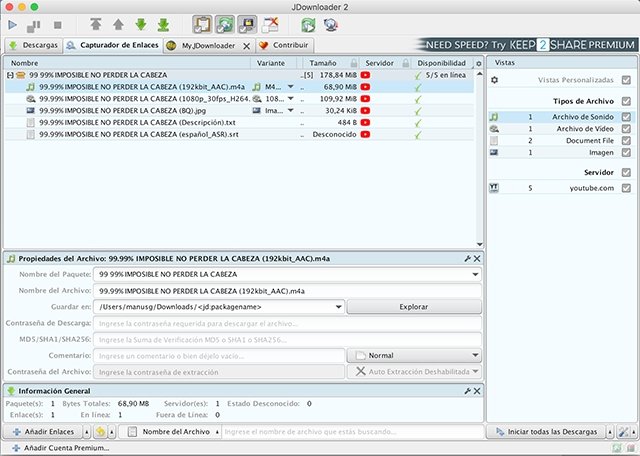The width and height of the screenshot is (640, 456).
Task: Collapse the package tree row
Action: [x=10, y=75]
